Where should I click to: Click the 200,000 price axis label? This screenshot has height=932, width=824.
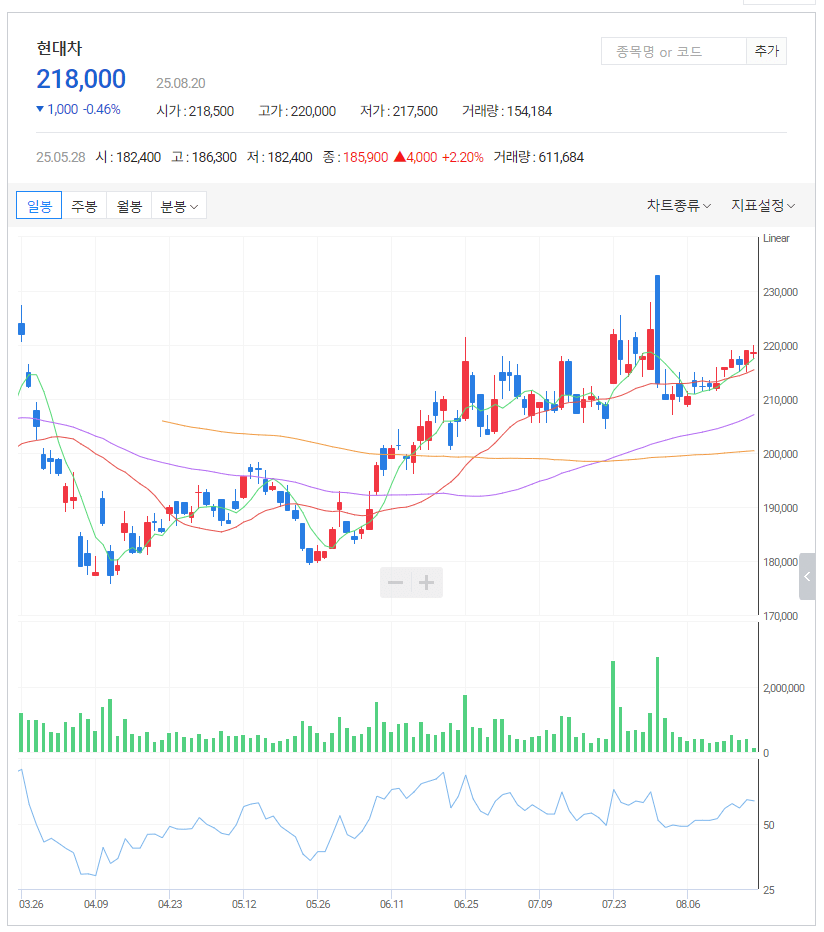780,454
